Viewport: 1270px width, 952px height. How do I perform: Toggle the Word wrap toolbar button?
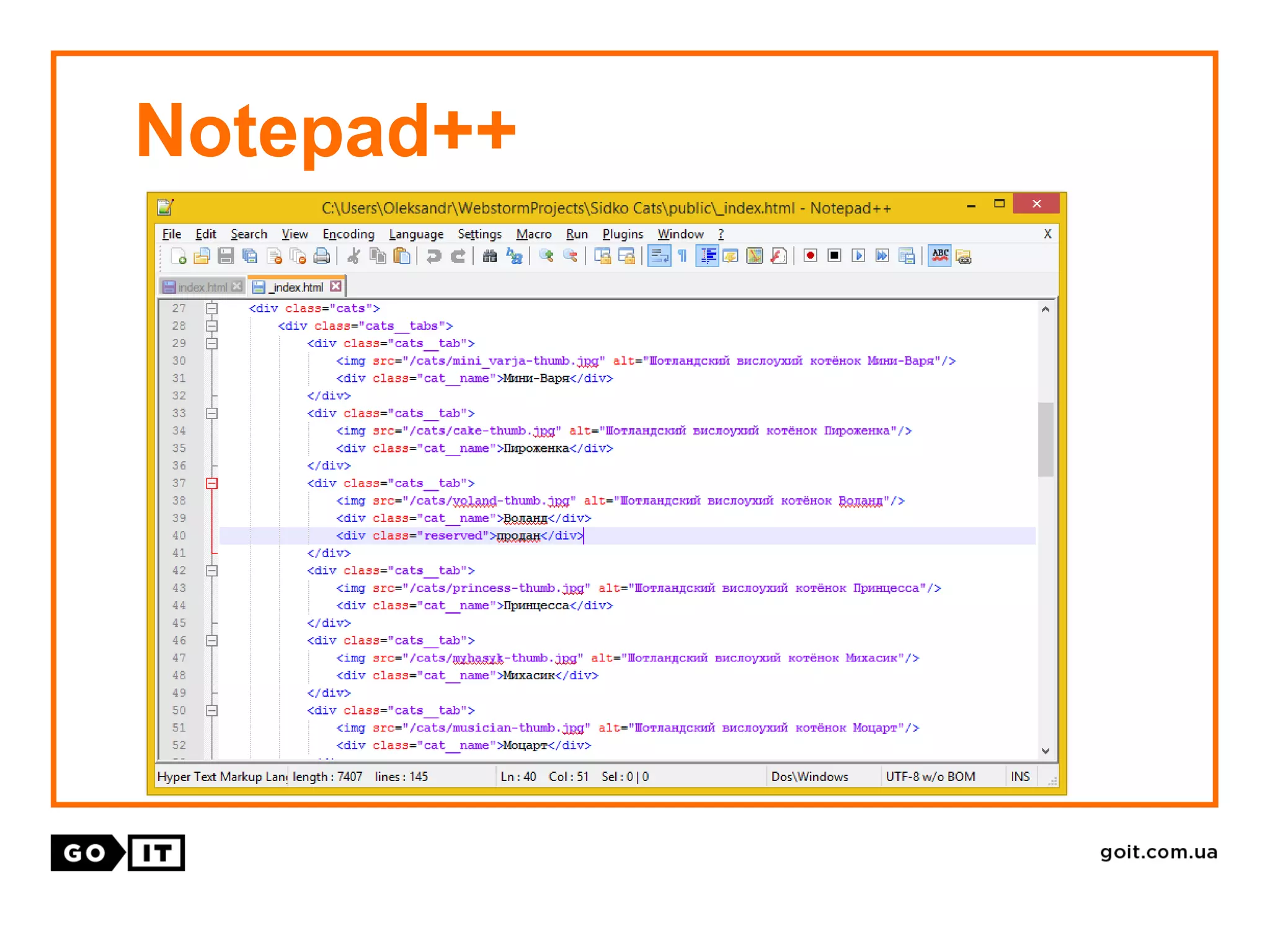(659, 256)
